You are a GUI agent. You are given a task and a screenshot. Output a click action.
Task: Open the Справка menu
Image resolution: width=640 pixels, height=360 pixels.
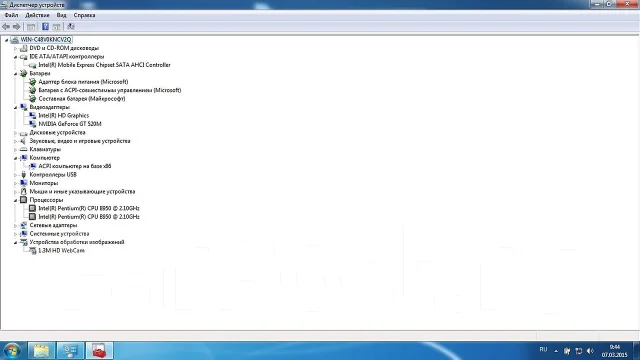click(84, 15)
